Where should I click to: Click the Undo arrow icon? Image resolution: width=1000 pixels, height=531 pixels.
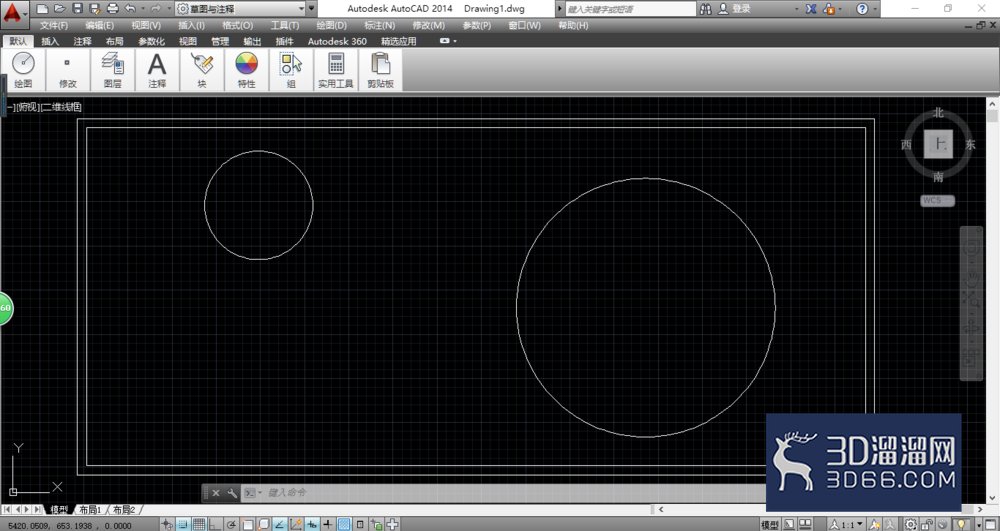[130, 9]
